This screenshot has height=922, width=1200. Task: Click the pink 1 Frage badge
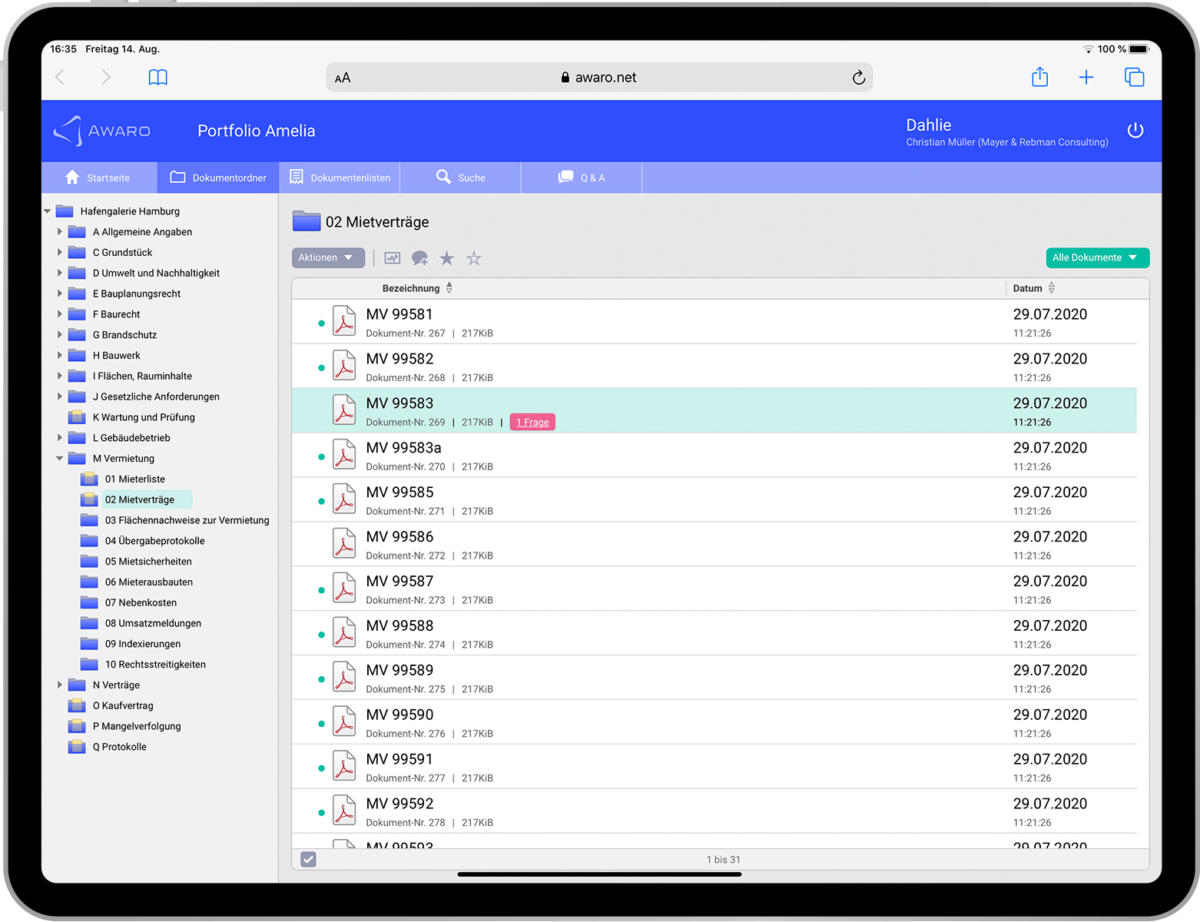532,422
